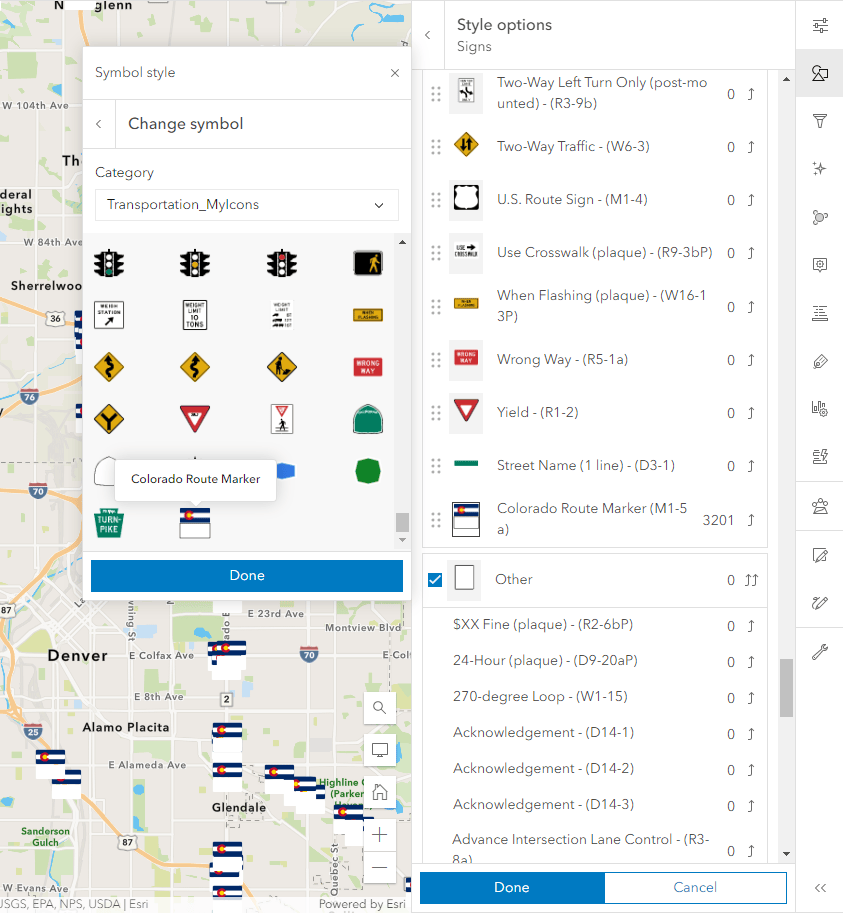Click the Home button on the map
Image resolution: width=843 pixels, height=913 pixels.
coord(379,790)
